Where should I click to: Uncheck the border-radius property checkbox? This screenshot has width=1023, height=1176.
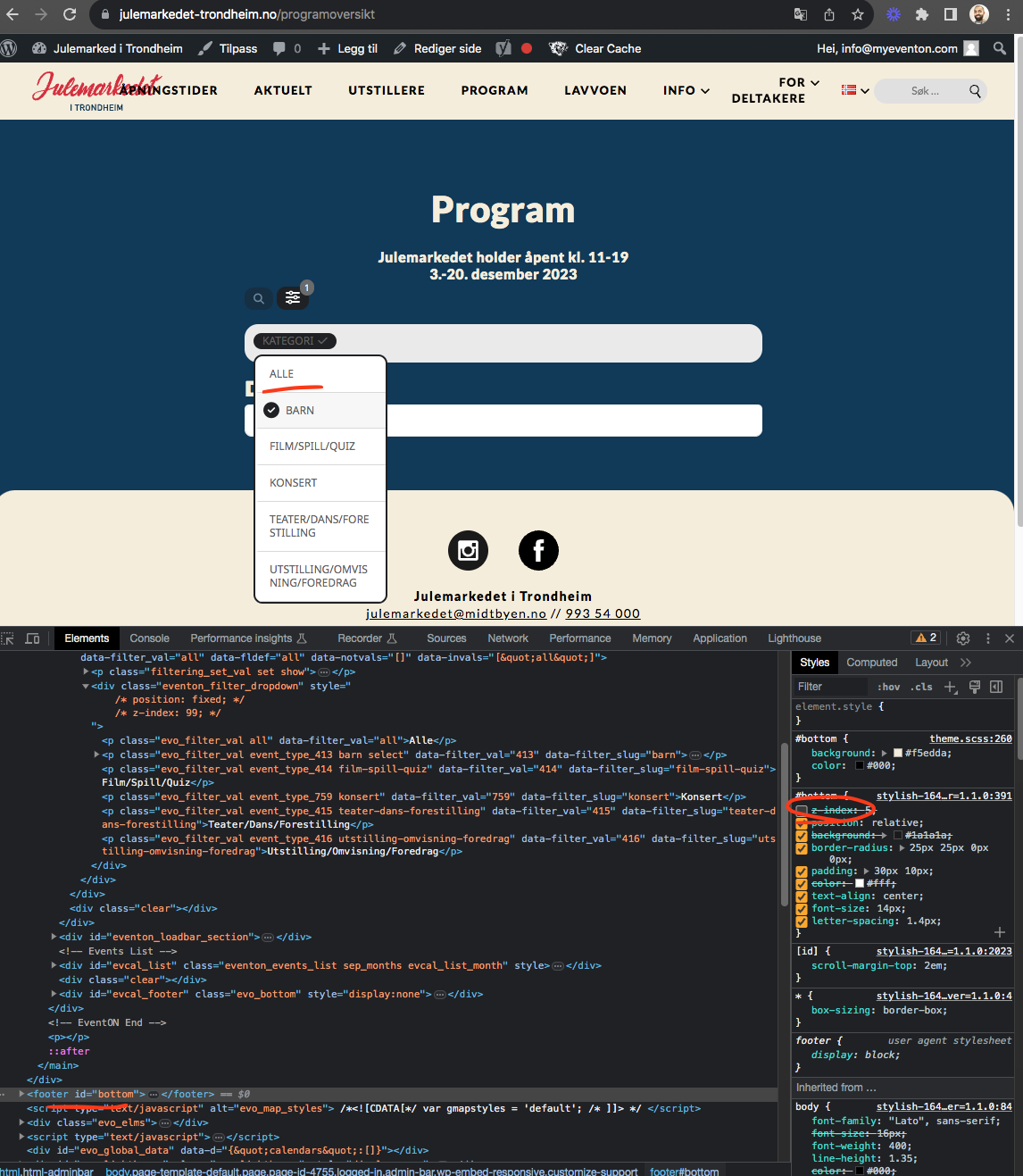(x=802, y=848)
